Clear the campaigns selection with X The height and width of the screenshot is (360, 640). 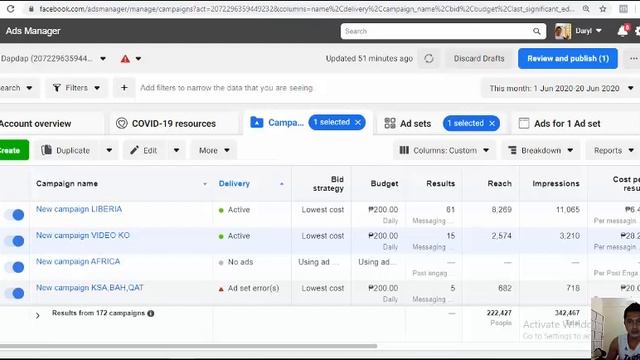pos(358,122)
